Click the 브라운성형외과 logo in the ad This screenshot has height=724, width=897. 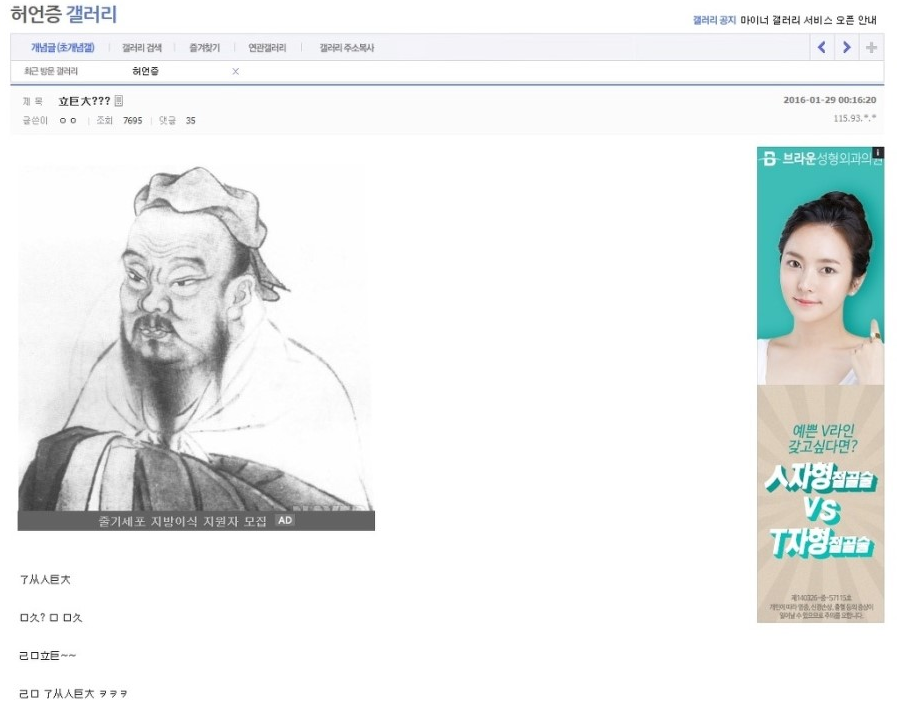coord(819,158)
